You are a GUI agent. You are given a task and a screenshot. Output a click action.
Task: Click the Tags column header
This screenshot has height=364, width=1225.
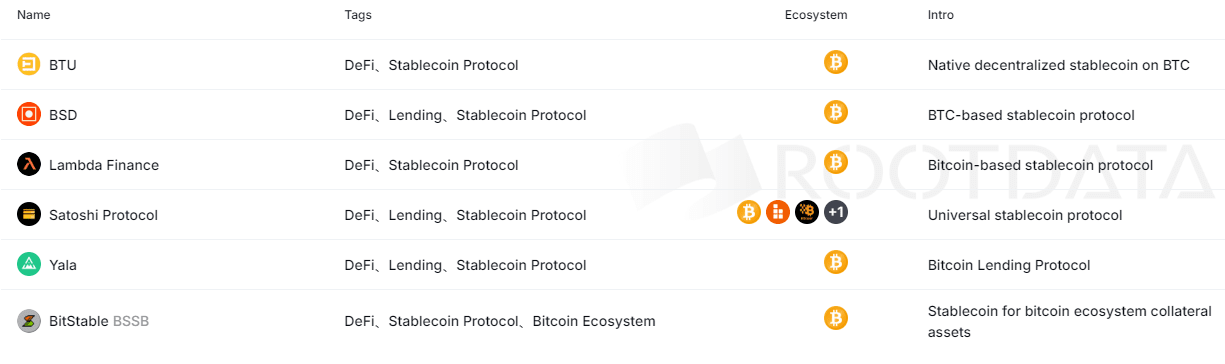[x=358, y=15]
